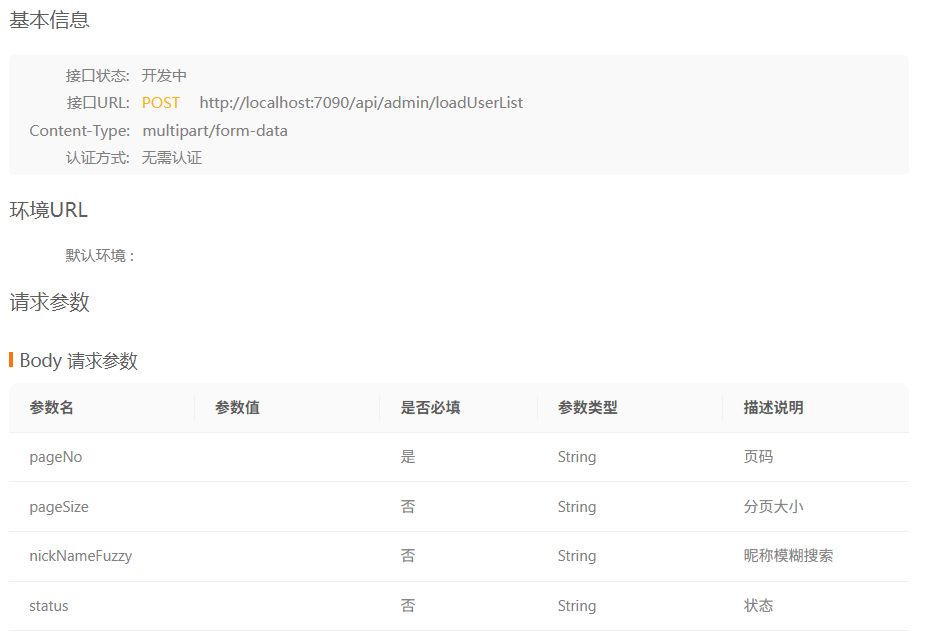Click the String type in nickNameFuzzy row
The image size is (930, 643).
[x=577, y=556]
